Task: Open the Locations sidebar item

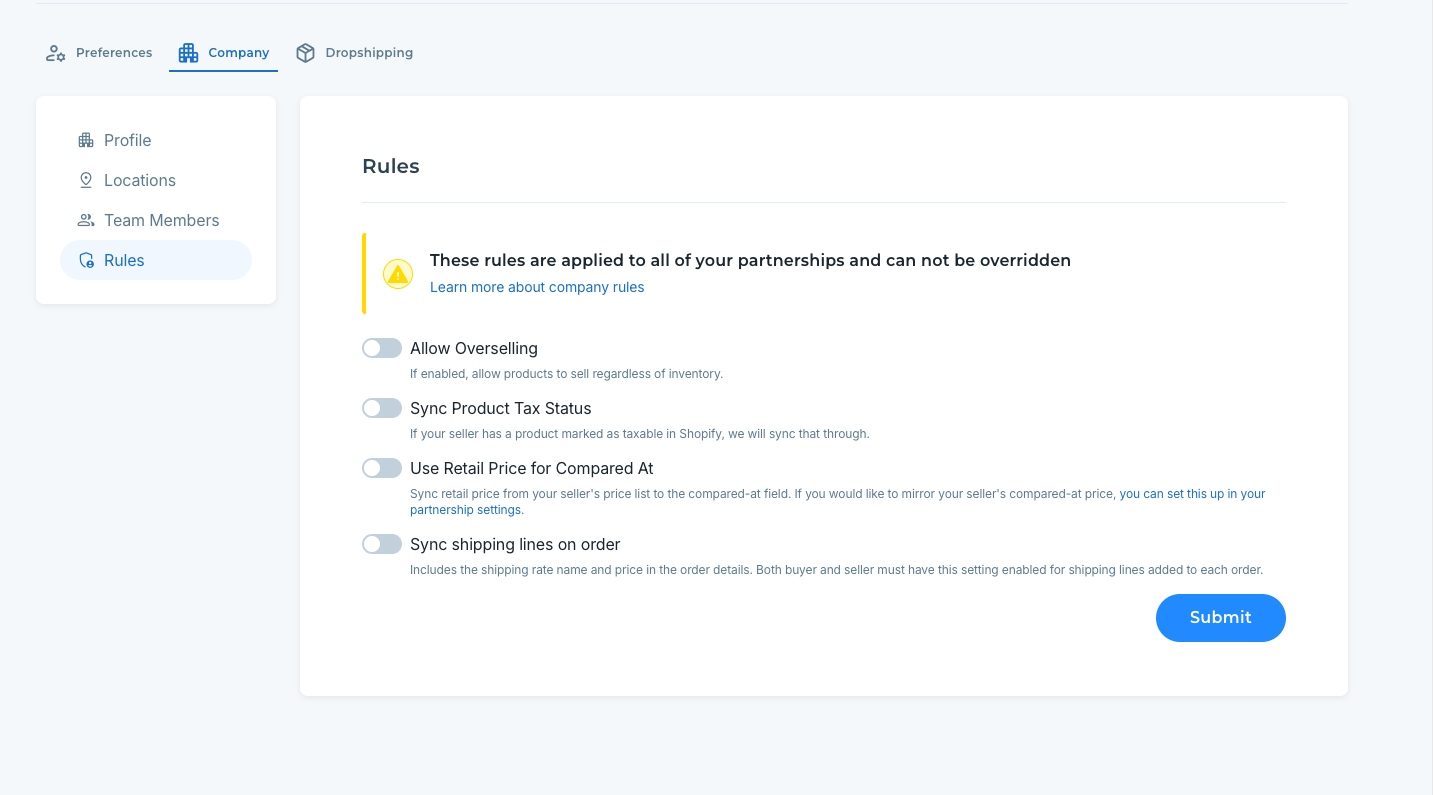Action: pyautogui.click(x=139, y=180)
